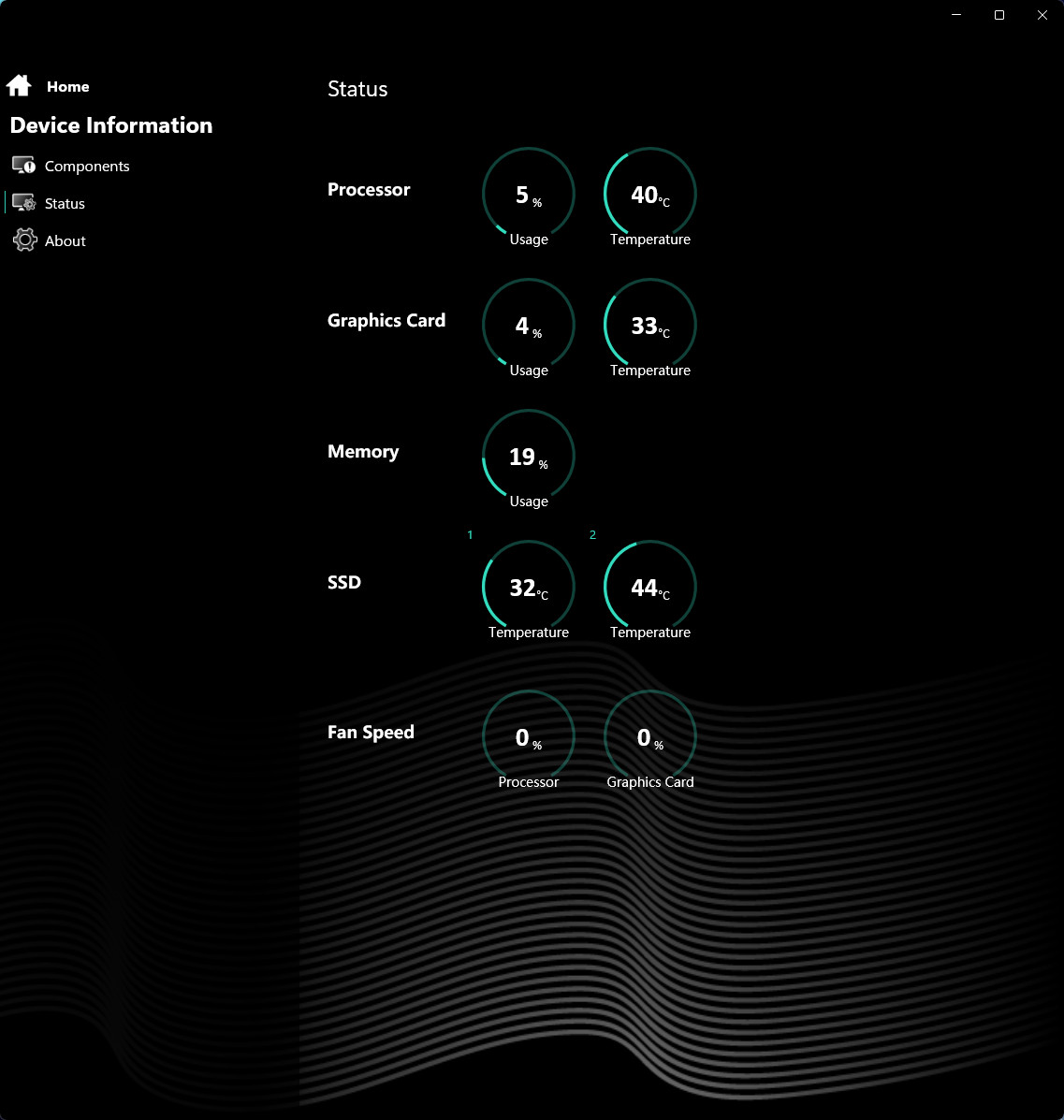Click the SSD number 2 marker
This screenshot has height=1120, width=1064.
click(x=592, y=534)
